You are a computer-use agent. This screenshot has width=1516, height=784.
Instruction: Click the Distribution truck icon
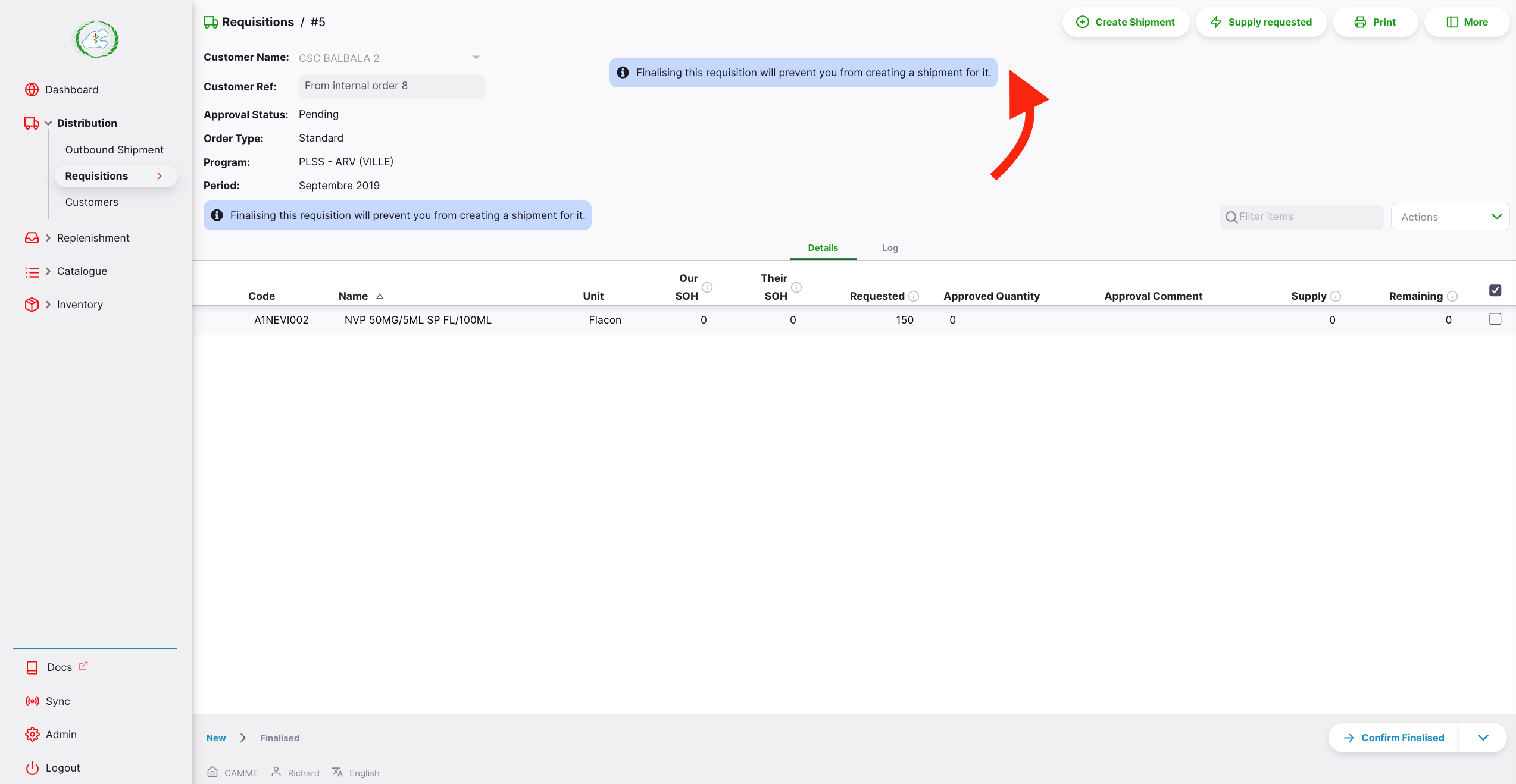[x=32, y=123]
